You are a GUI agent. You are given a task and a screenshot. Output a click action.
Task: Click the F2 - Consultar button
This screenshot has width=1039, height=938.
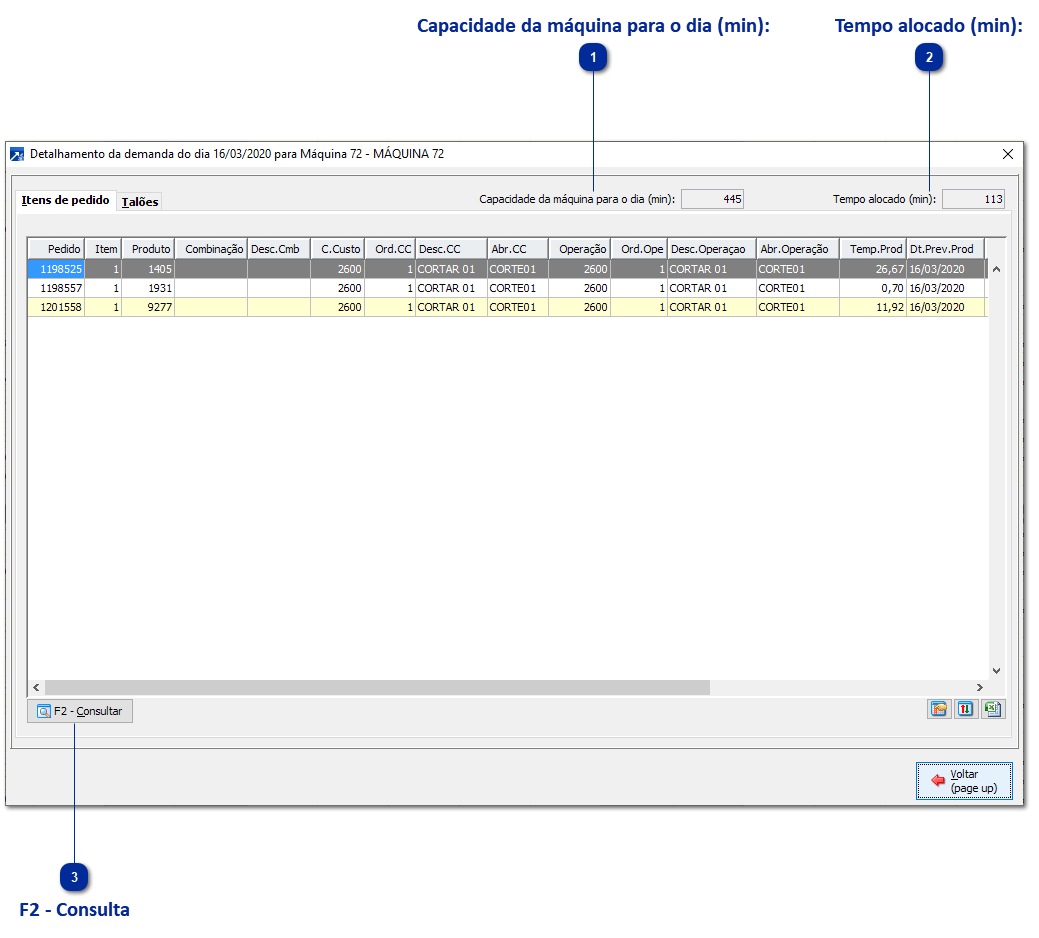80,711
